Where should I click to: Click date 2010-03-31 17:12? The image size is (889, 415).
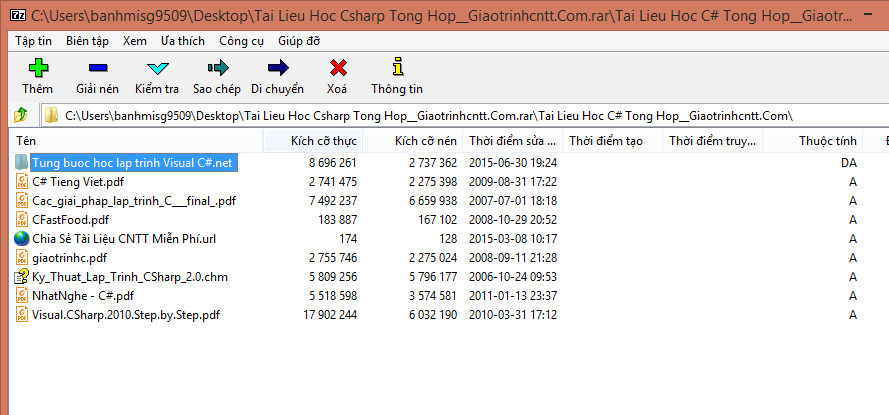(x=513, y=315)
